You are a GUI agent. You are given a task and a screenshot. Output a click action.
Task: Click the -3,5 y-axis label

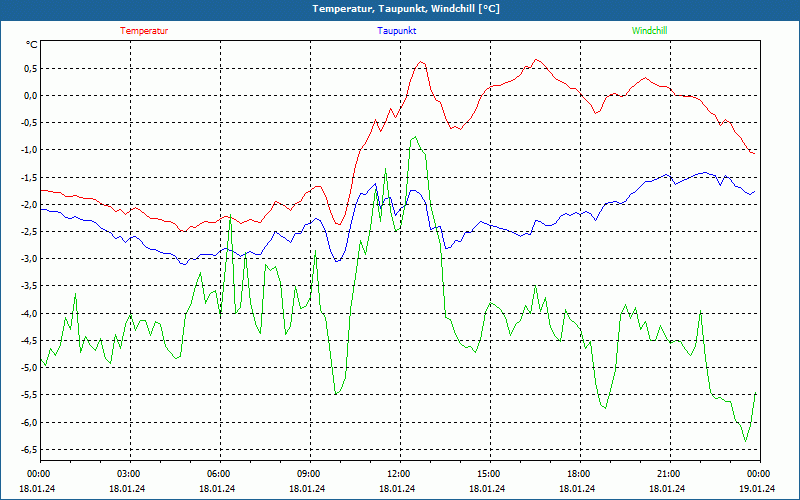click(x=28, y=286)
